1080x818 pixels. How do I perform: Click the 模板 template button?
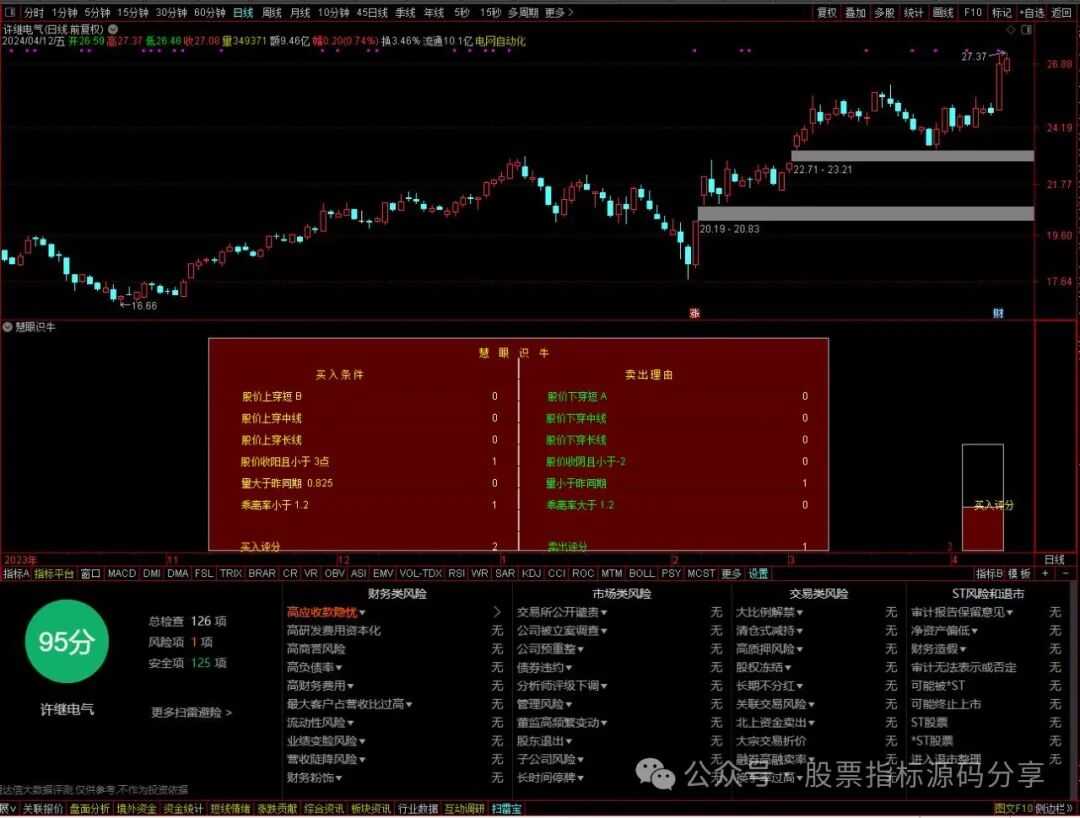point(1019,573)
